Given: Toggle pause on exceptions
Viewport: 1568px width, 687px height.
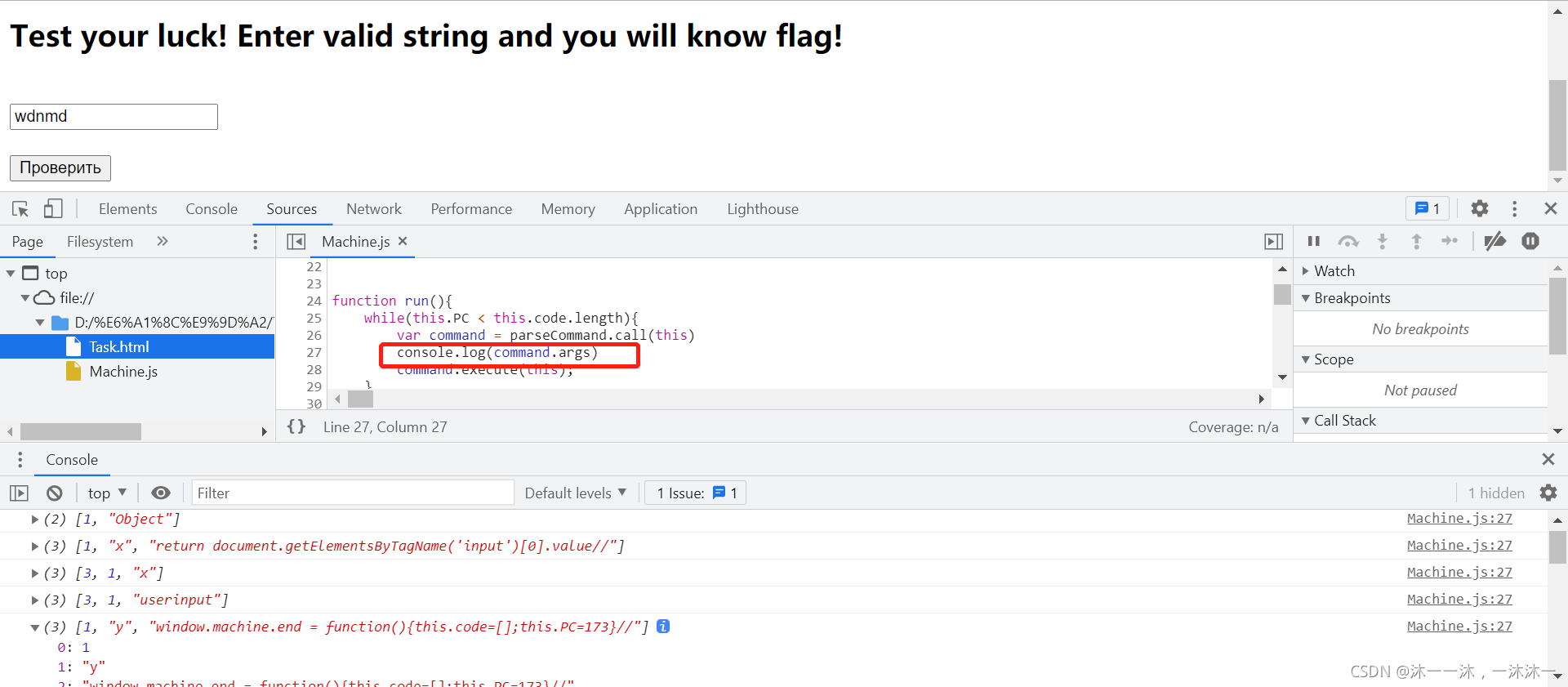Looking at the screenshot, I should pos(1530,241).
